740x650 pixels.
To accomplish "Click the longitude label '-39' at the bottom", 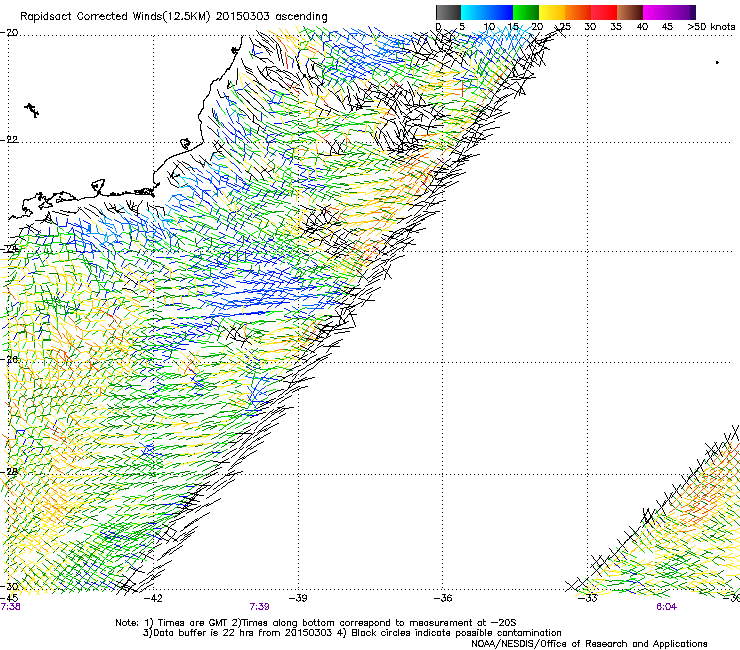I will click(298, 598).
